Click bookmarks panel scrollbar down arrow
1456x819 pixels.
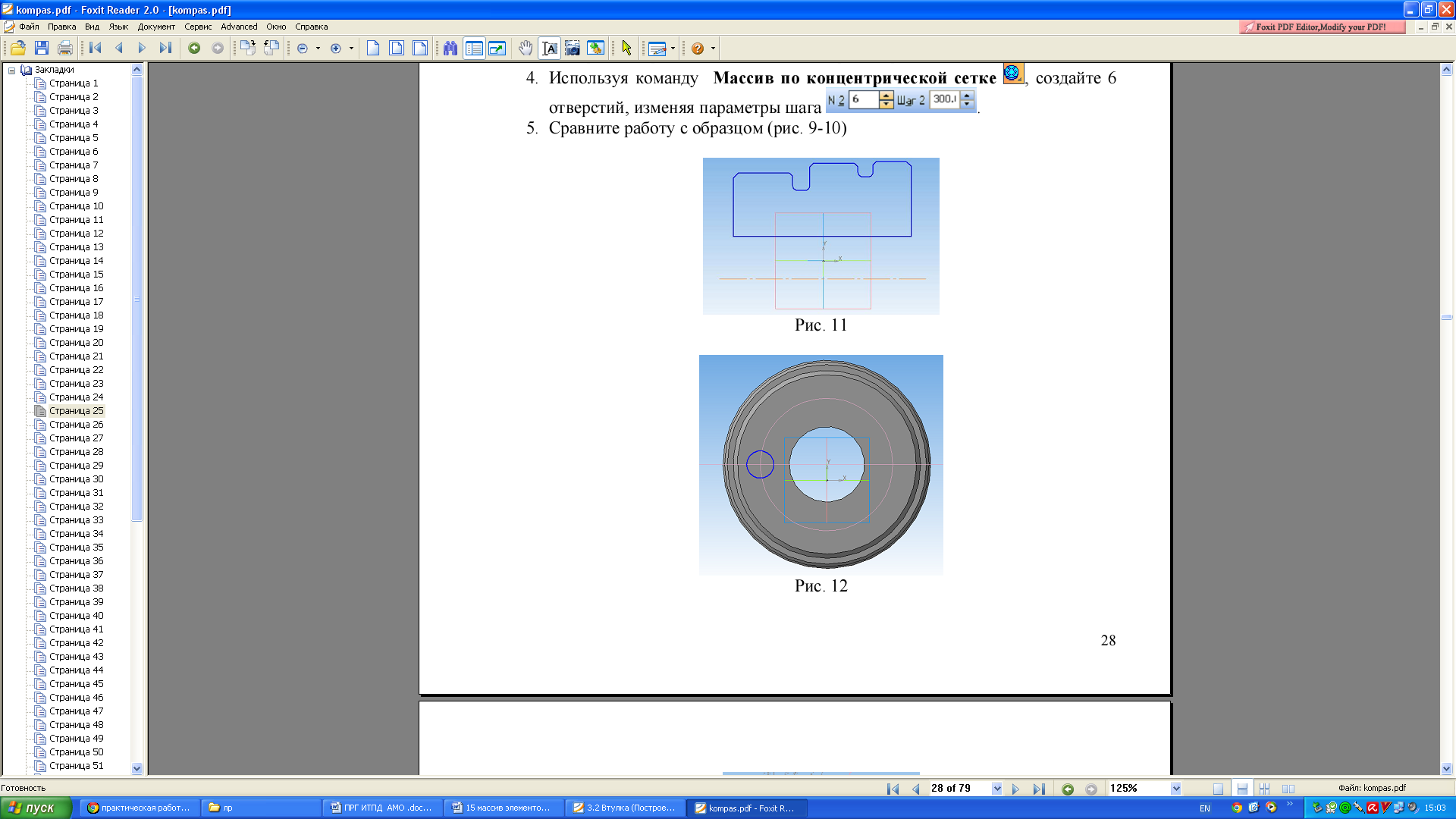point(137,768)
